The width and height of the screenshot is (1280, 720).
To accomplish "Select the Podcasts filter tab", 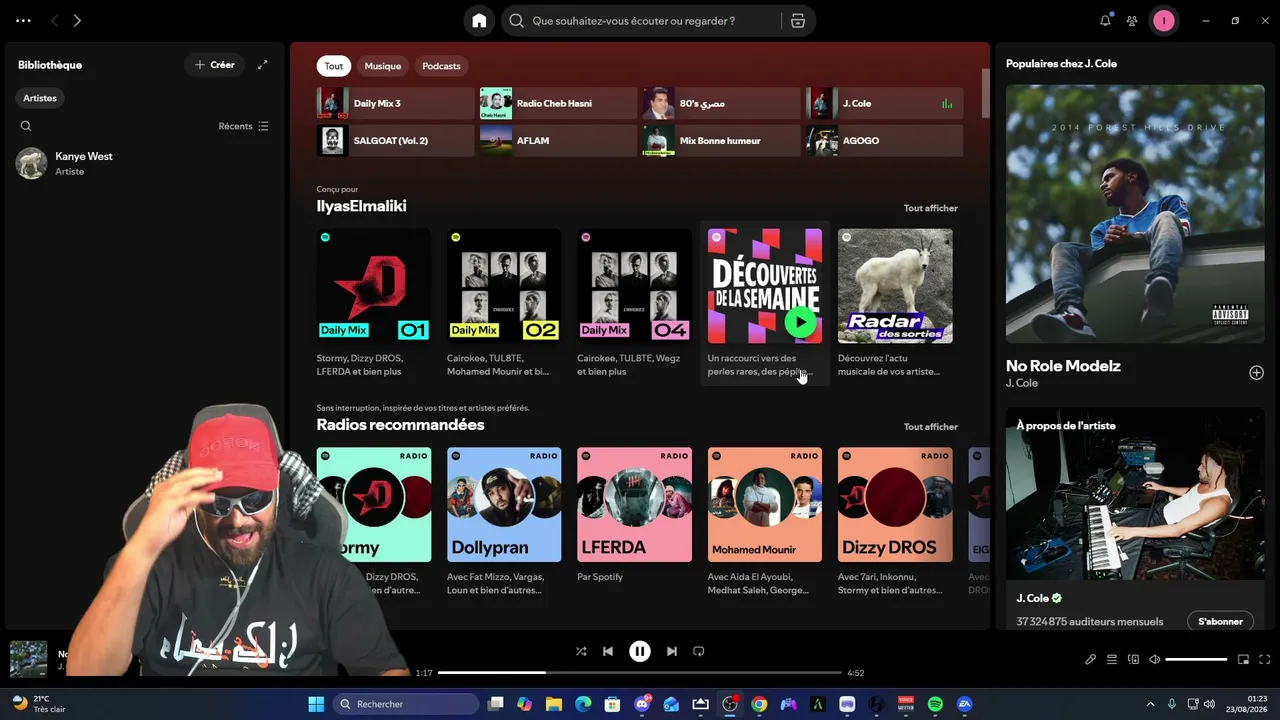I will click(441, 66).
